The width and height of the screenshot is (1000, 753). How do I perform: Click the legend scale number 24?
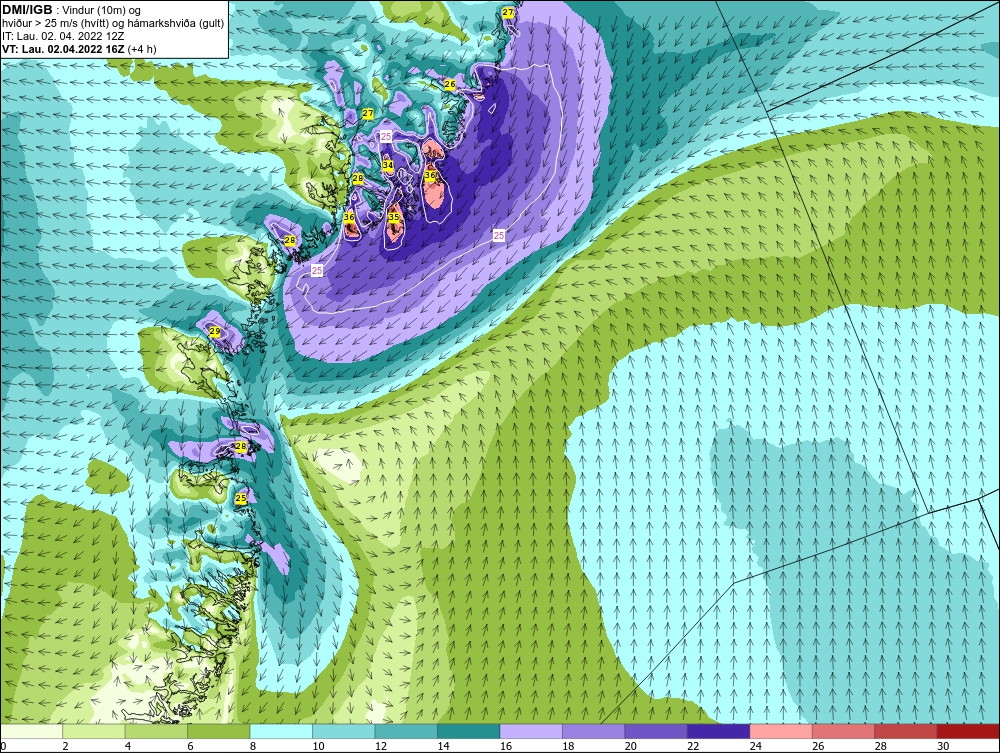pos(756,746)
